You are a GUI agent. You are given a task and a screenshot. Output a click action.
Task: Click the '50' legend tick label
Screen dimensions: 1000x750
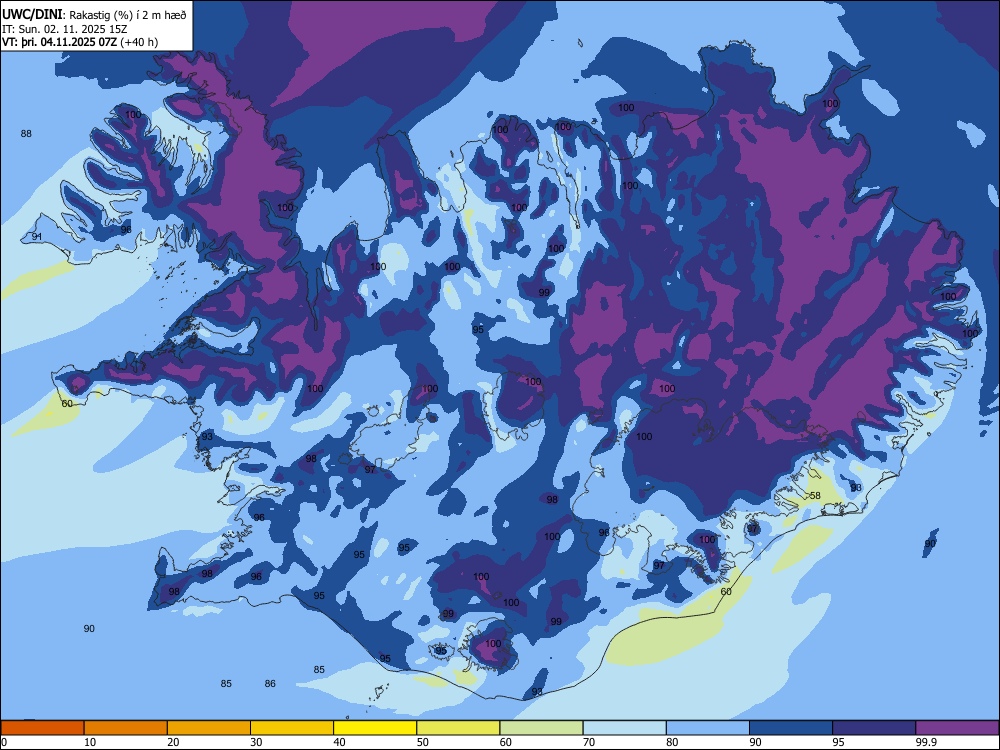pos(423,742)
